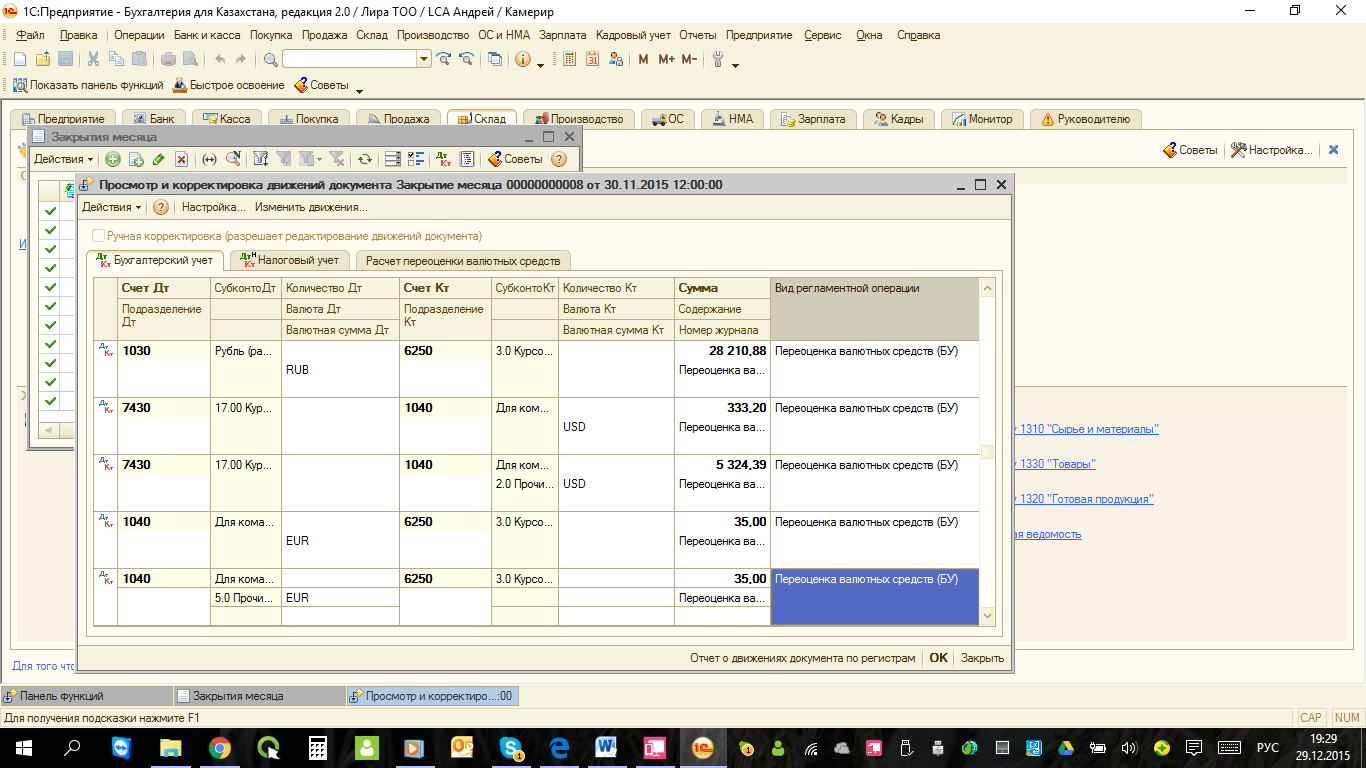Click ДтКт postings icon in Закрытия месяца toolbar
This screenshot has height=768, width=1366.
443,159
